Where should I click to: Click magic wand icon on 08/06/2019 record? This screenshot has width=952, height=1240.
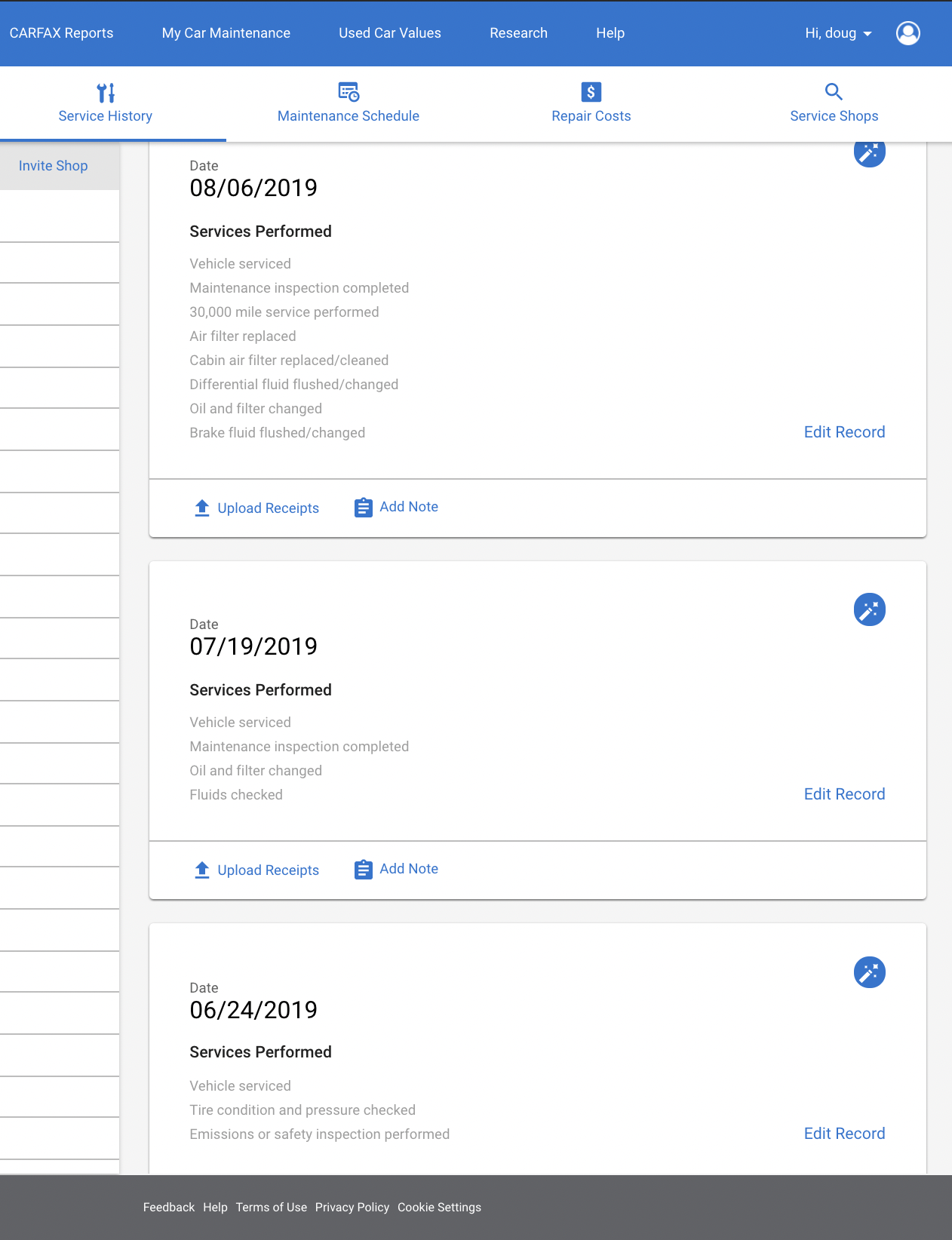[x=870, y=152]
